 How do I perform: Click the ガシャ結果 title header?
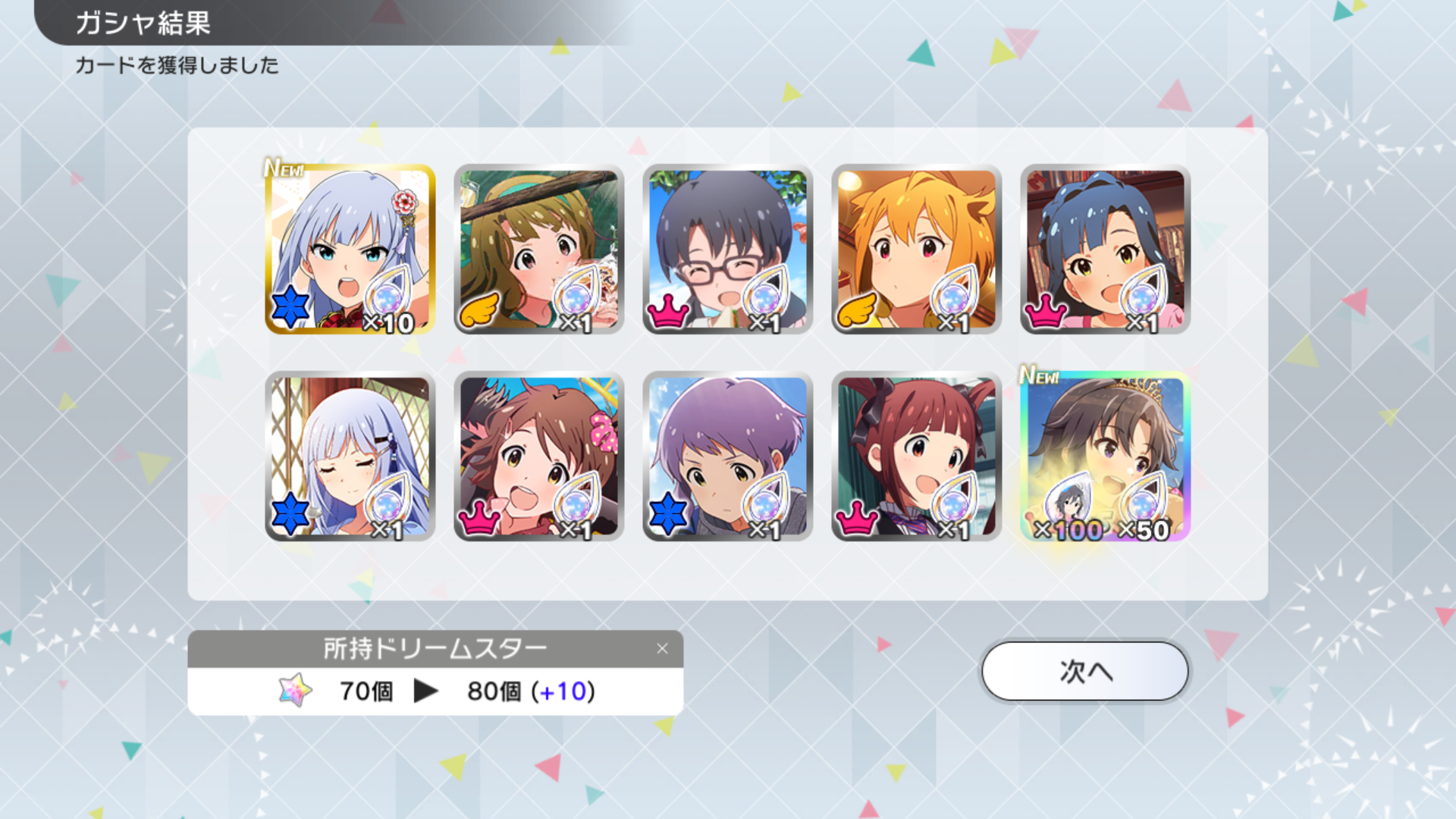[143, 23]
